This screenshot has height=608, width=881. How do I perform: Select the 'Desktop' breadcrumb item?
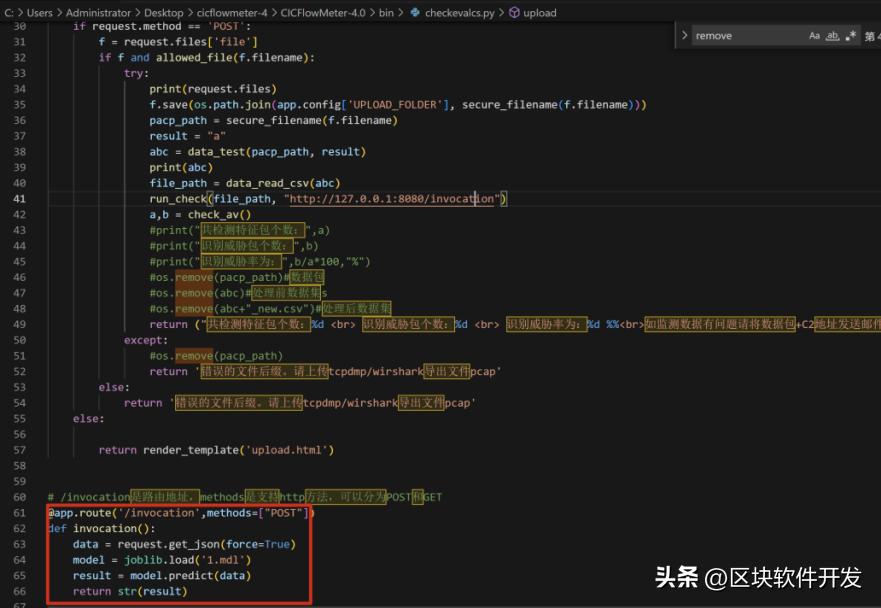[163, 13]
